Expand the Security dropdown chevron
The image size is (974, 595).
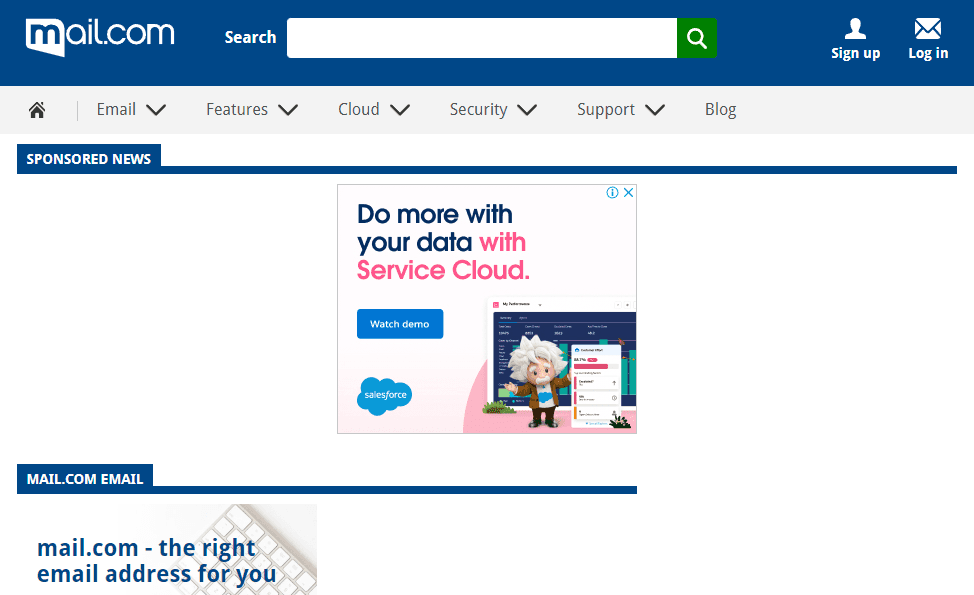527,110
